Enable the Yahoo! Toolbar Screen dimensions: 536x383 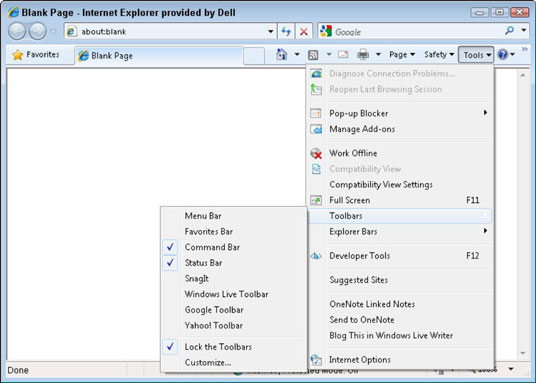[234, 326]
